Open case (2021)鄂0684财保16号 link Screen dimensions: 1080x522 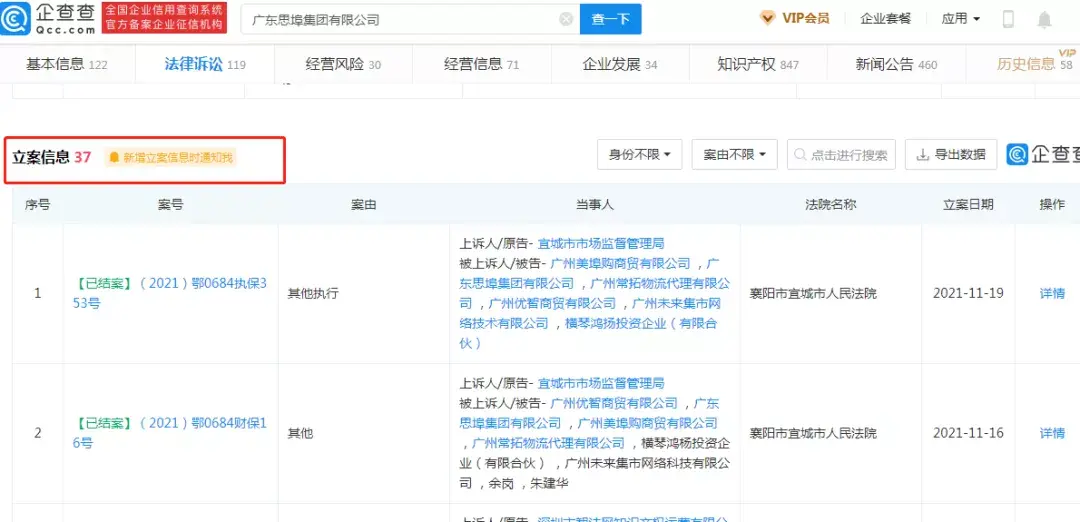(169, 433)
